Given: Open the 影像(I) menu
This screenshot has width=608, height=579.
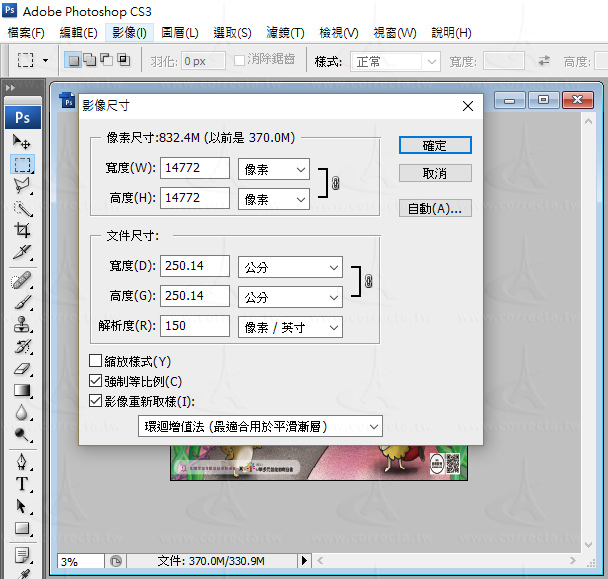Looking at the screenshot, I should coord(129,33).
